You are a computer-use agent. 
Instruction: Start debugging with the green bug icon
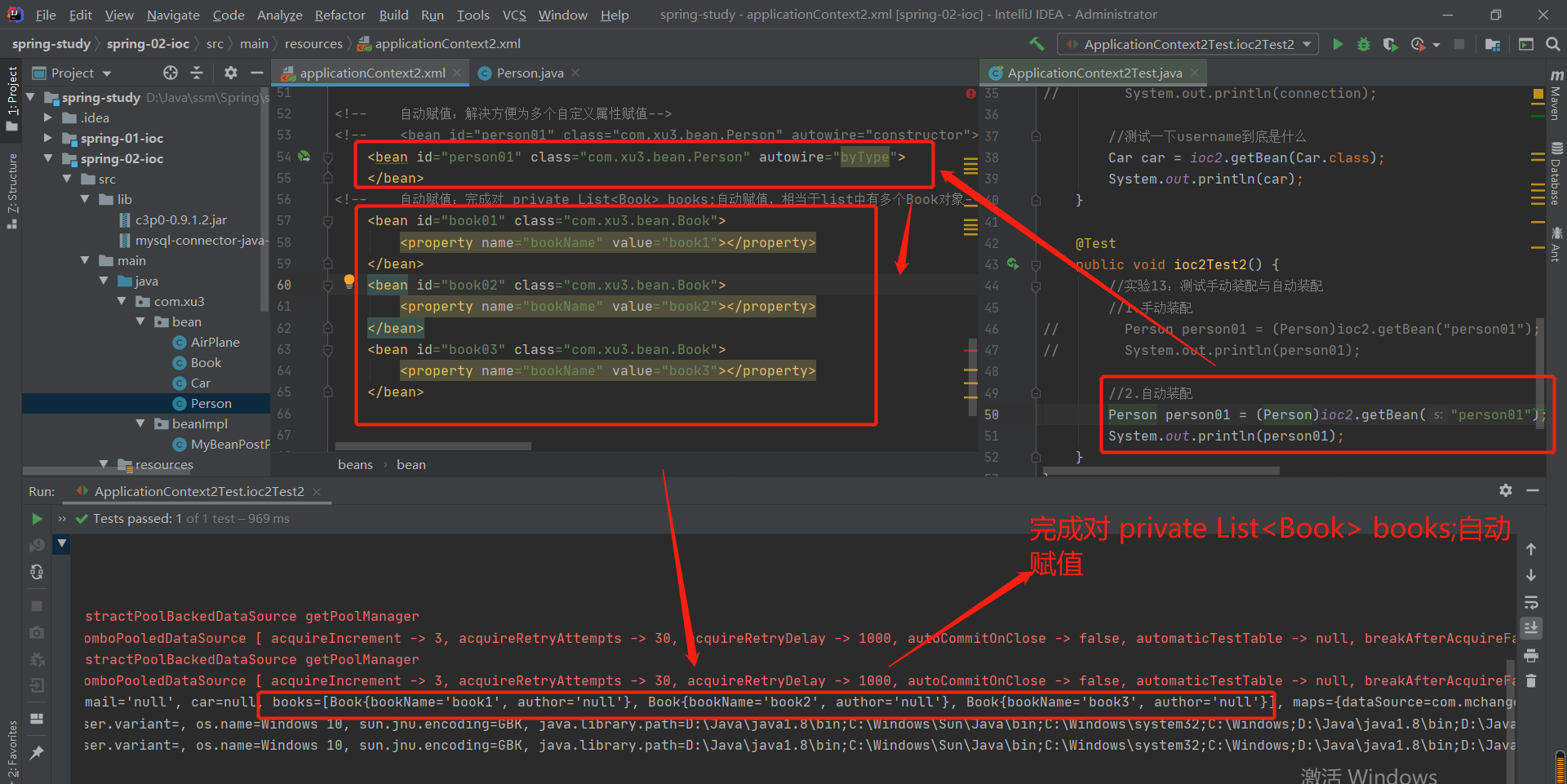1364,44
